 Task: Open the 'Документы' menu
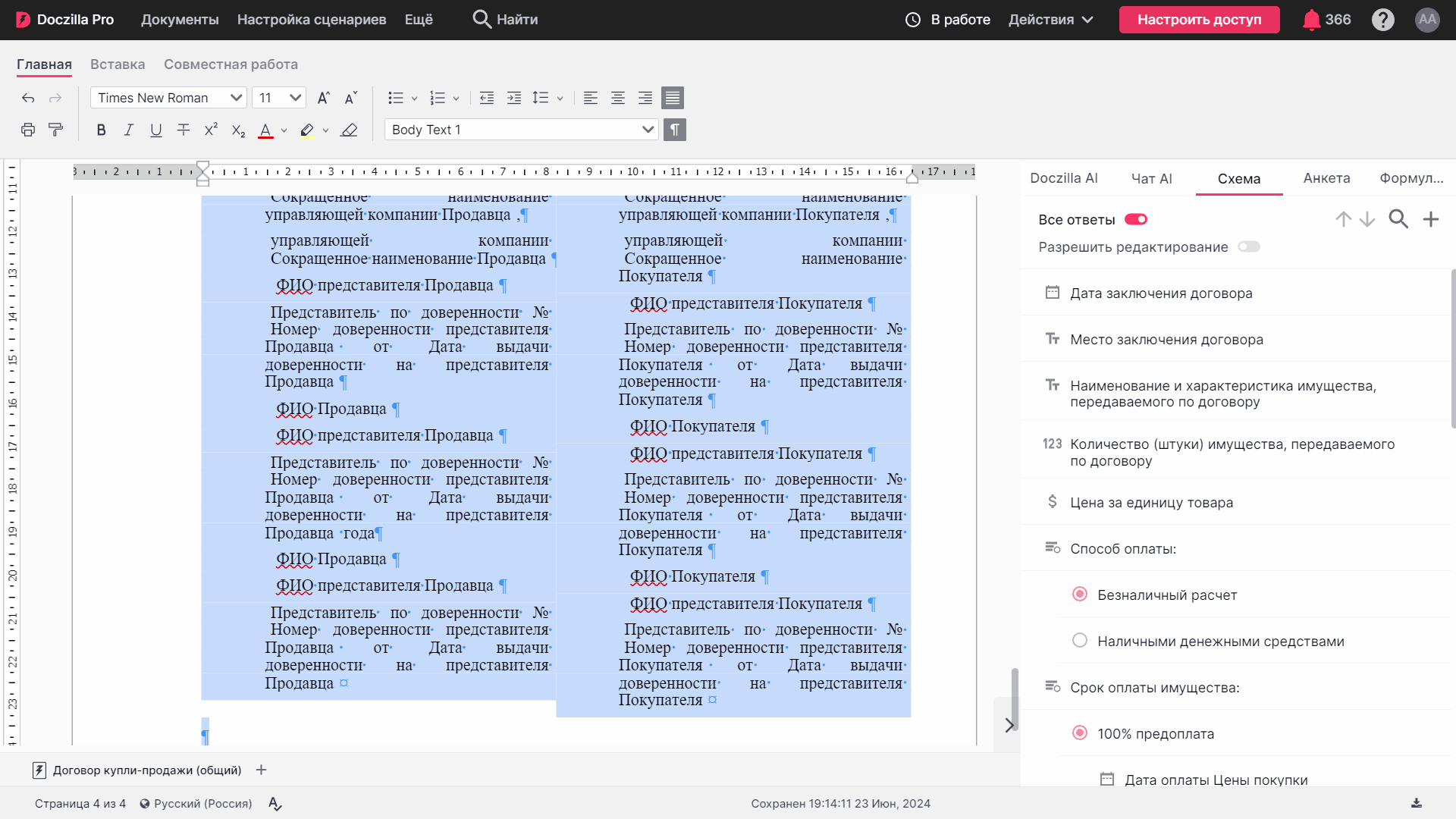(180, 20)
